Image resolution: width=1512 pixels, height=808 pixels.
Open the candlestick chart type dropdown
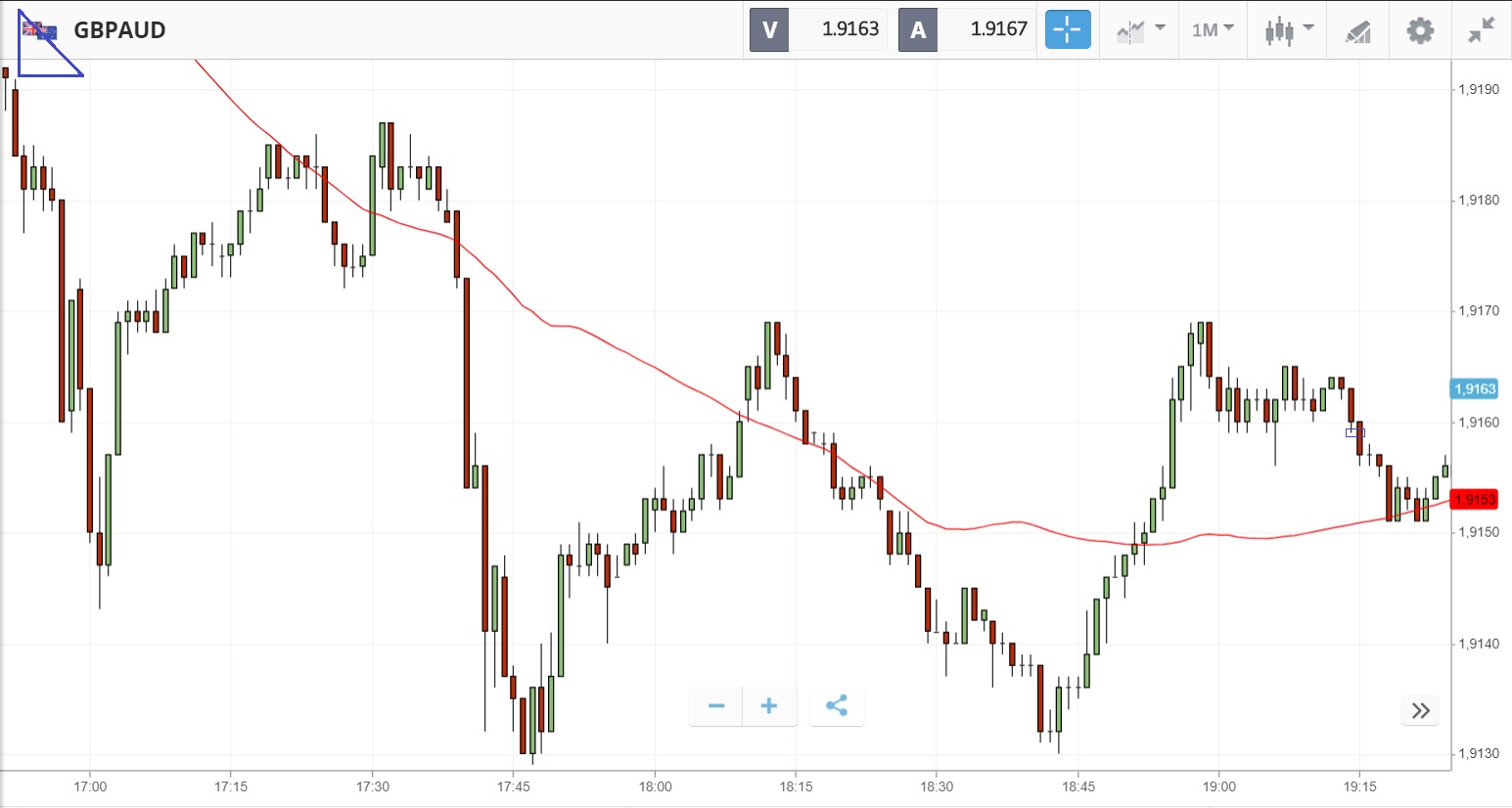pyautogui.click(x=1288, y=29)
